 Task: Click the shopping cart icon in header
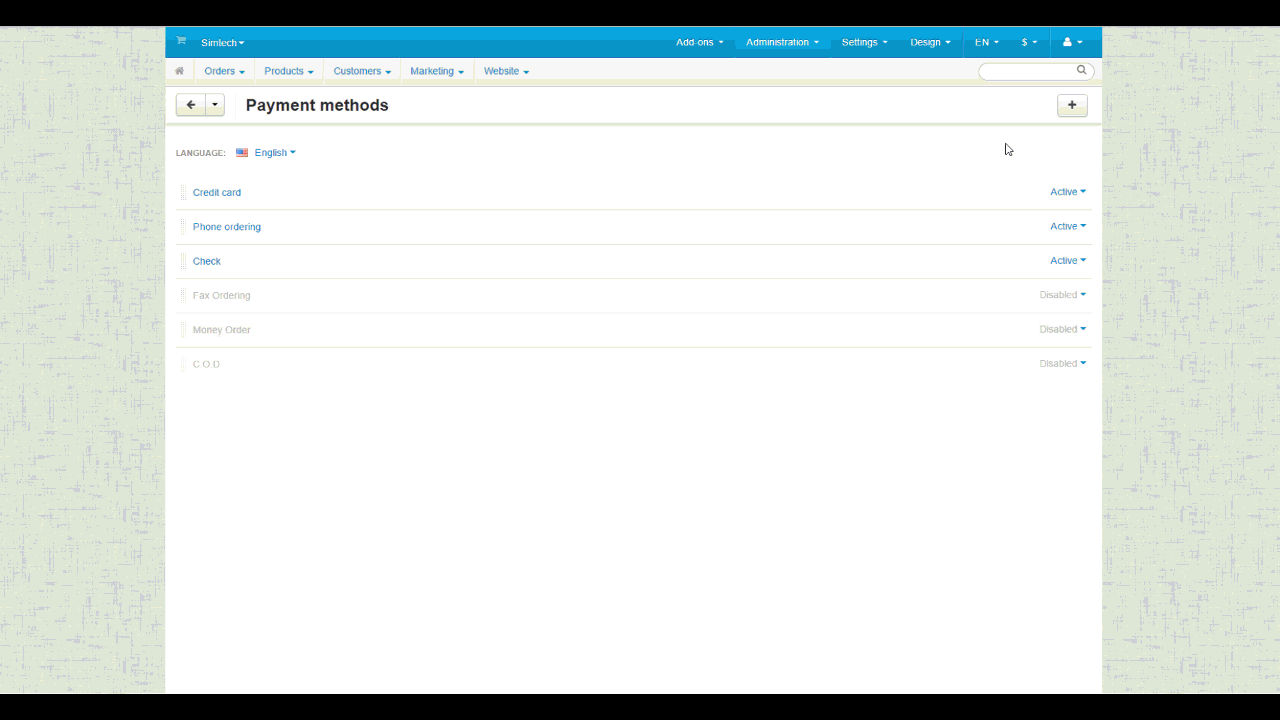[181, 41]
